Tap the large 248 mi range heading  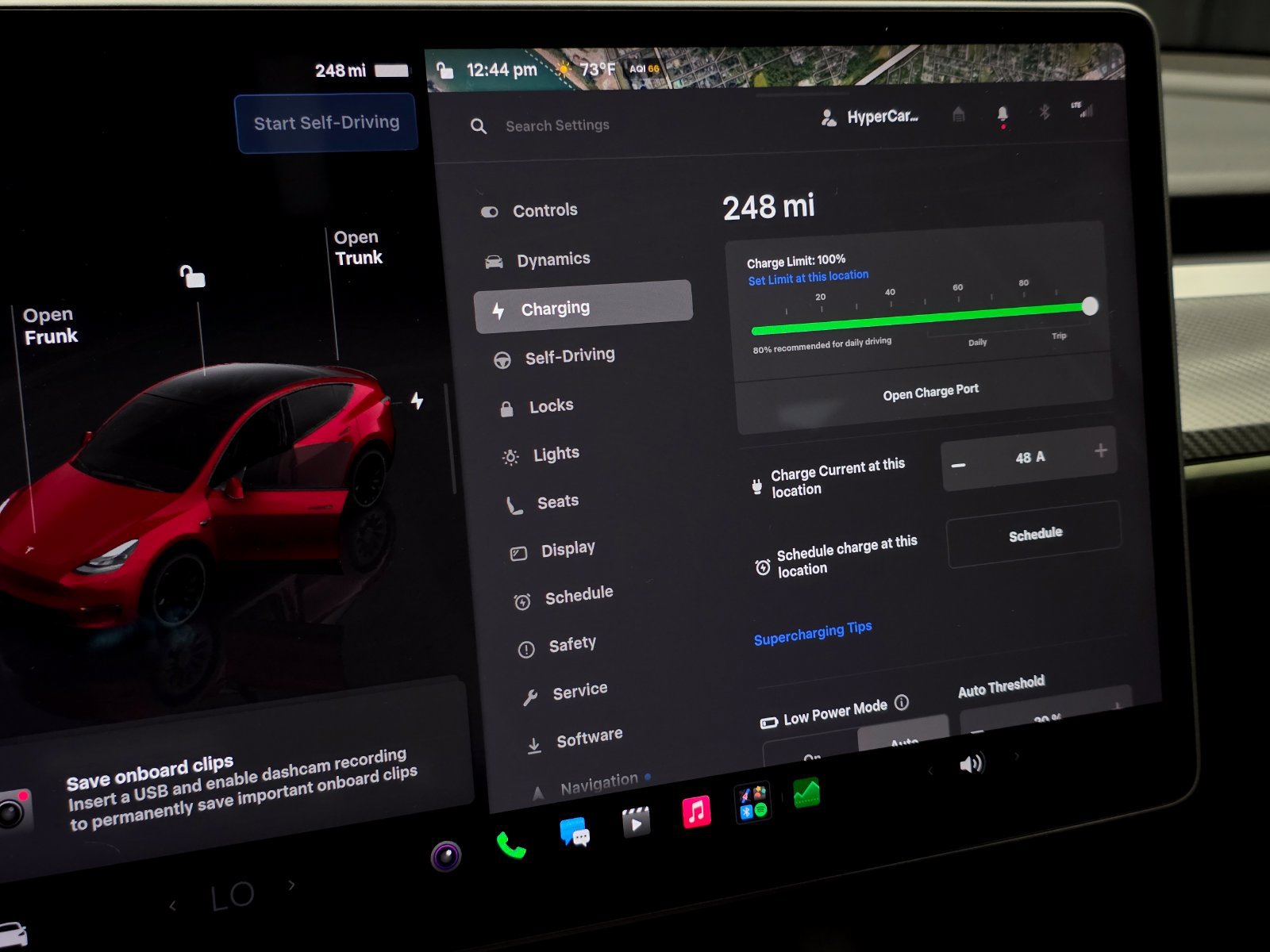tap(768, 207)
